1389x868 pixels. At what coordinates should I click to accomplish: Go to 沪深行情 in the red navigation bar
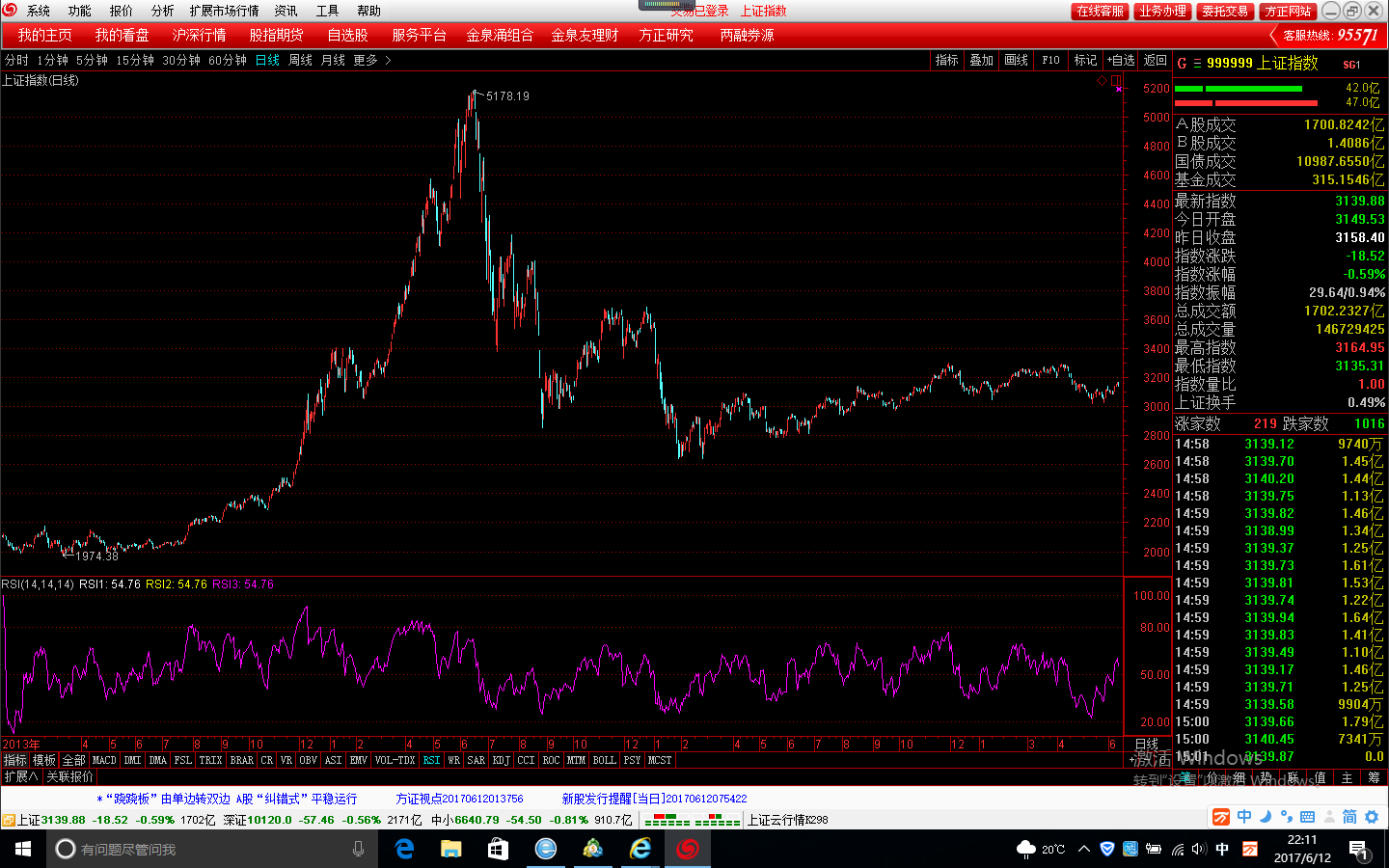200,35
